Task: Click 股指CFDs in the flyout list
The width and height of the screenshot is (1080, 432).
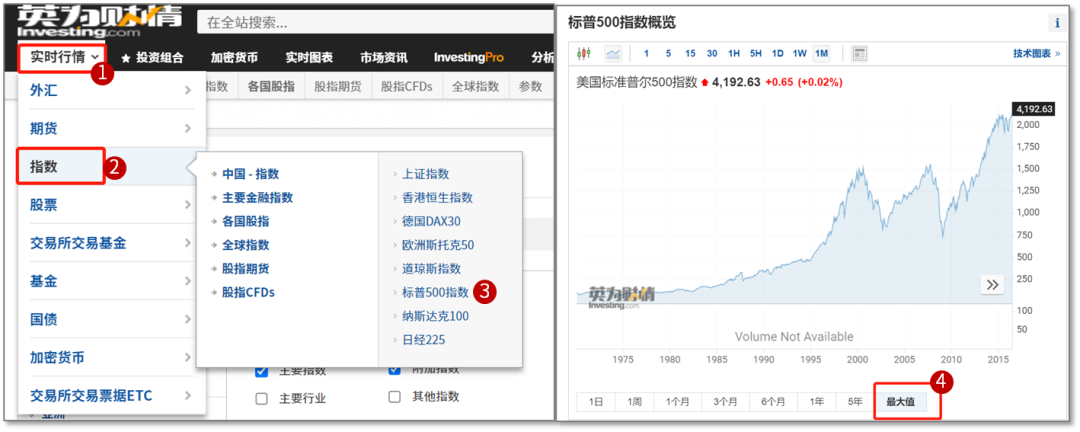Action: (248, 292)
